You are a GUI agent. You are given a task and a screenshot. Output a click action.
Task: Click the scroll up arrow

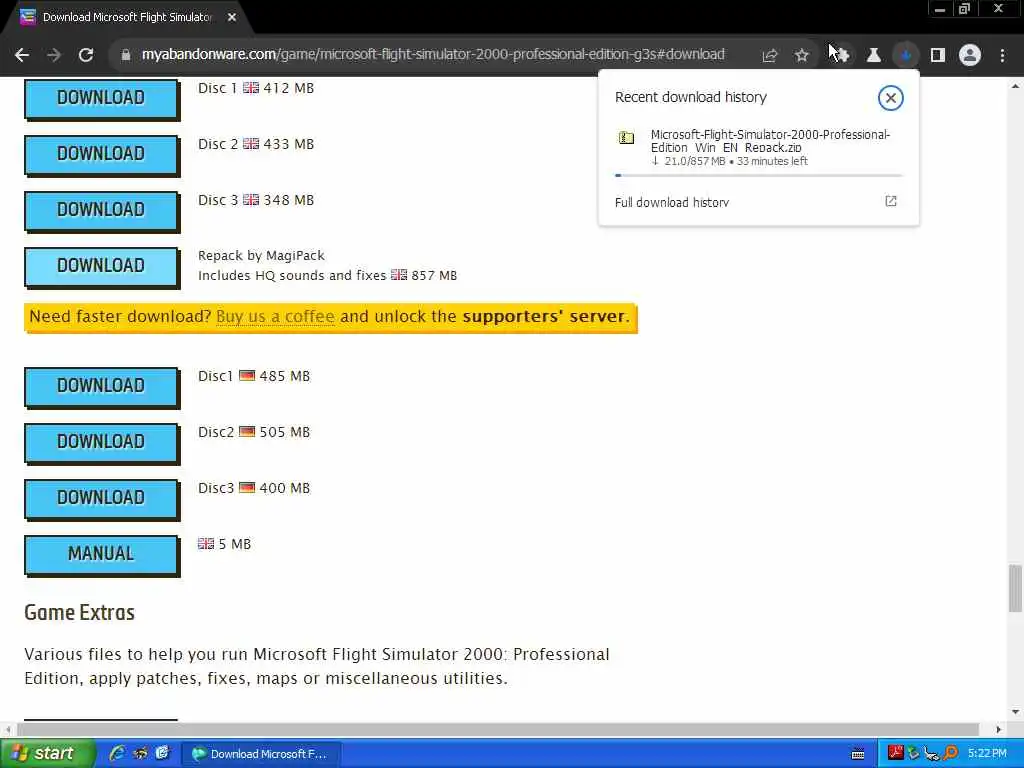coord(1015,86)
